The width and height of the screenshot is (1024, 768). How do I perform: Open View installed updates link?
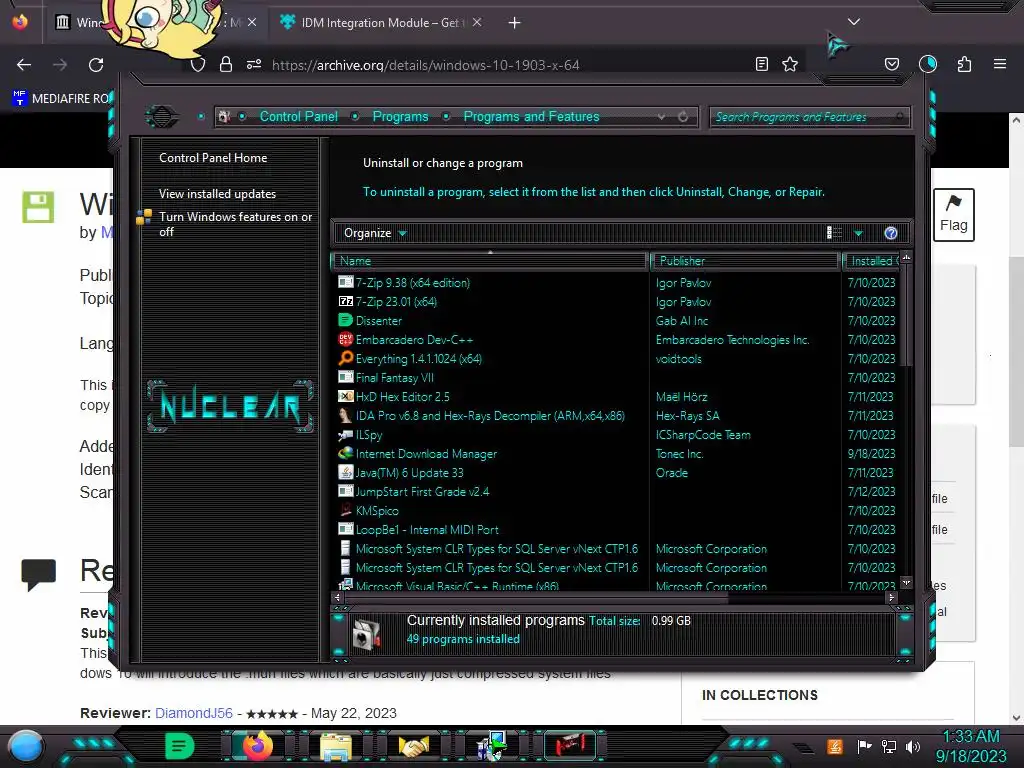217,194
